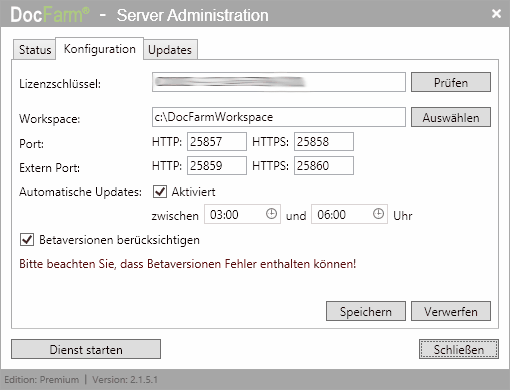The image size is (510, 390).
Task: Open the clock picker for 06:00 end time
Action: coord(378,214)
